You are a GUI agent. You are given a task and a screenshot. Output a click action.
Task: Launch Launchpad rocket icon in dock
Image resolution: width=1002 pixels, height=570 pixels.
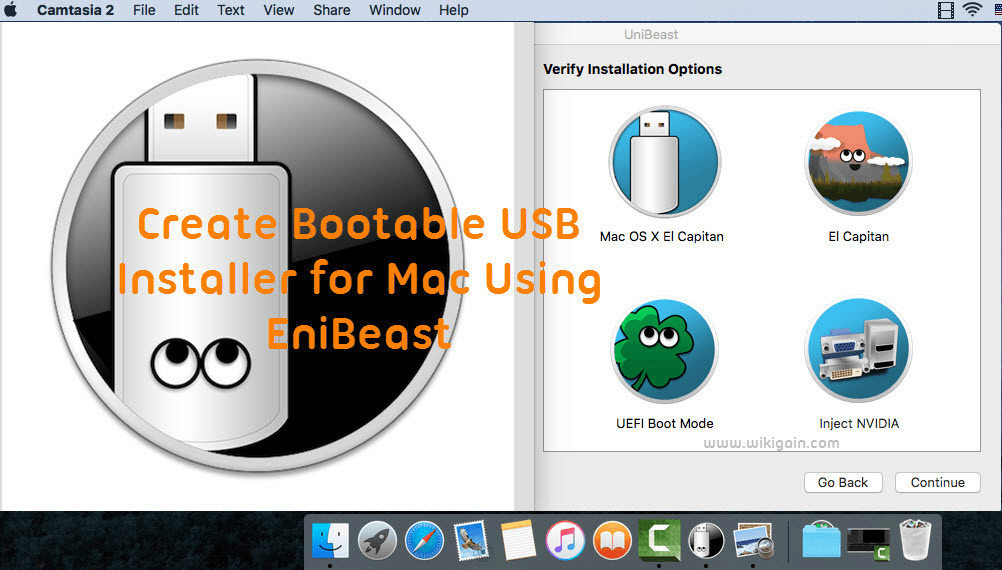tap(377, 541)
